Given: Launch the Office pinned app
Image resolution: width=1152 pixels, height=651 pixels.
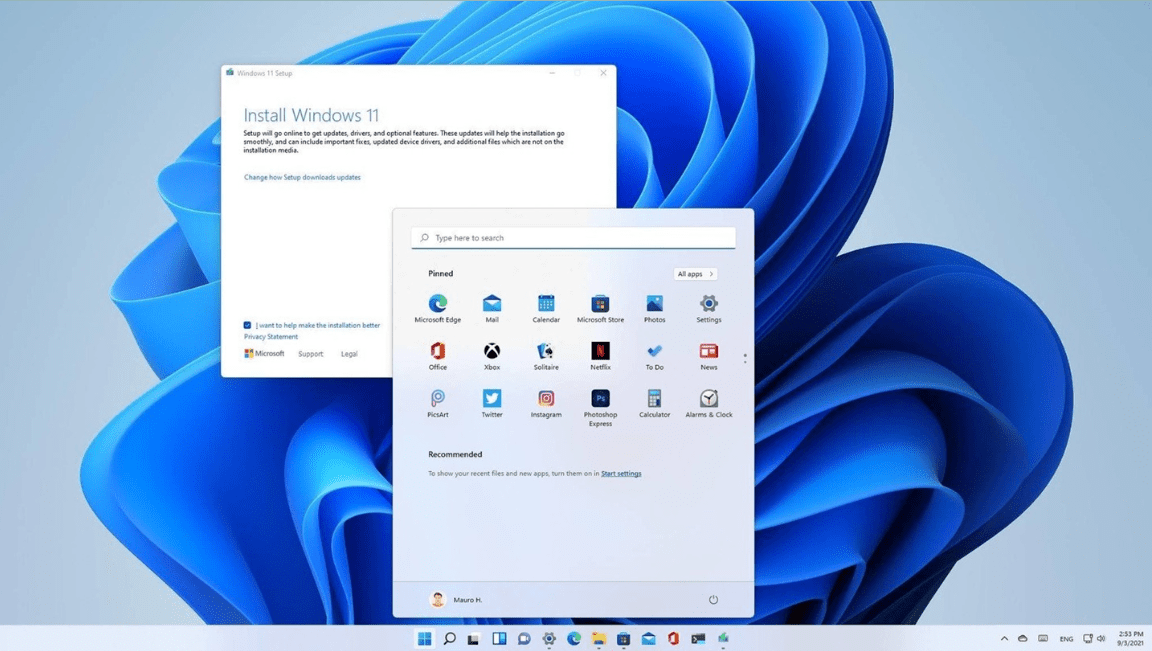Looking at the screenshot, I should tap(438, 356).
